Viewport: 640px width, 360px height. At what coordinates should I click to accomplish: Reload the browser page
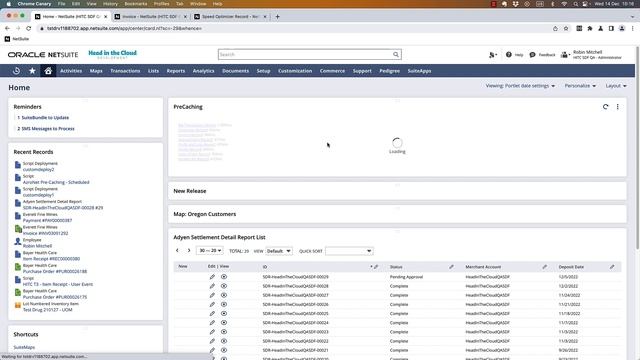29,28
